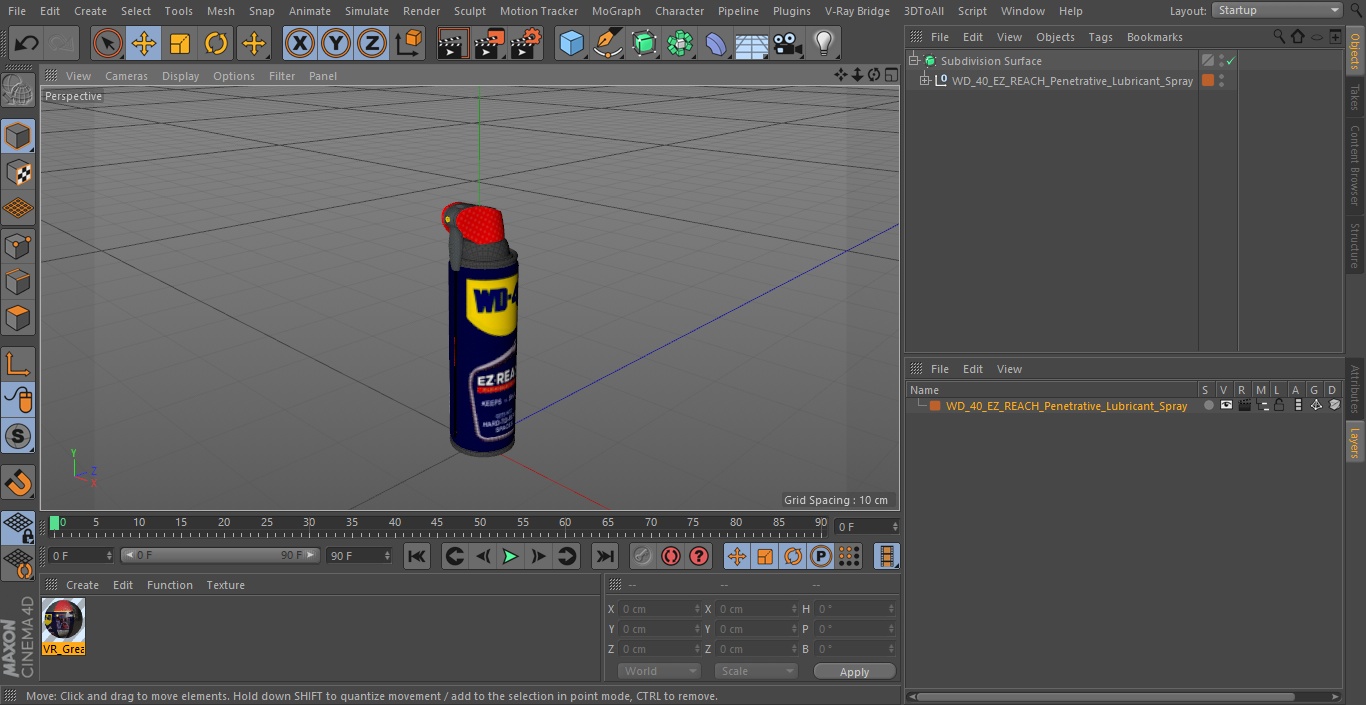Screen dimensions: 1366x705
Task: Expand the WD_40_EZ_REACH object tree item
Action: [925, 81]
